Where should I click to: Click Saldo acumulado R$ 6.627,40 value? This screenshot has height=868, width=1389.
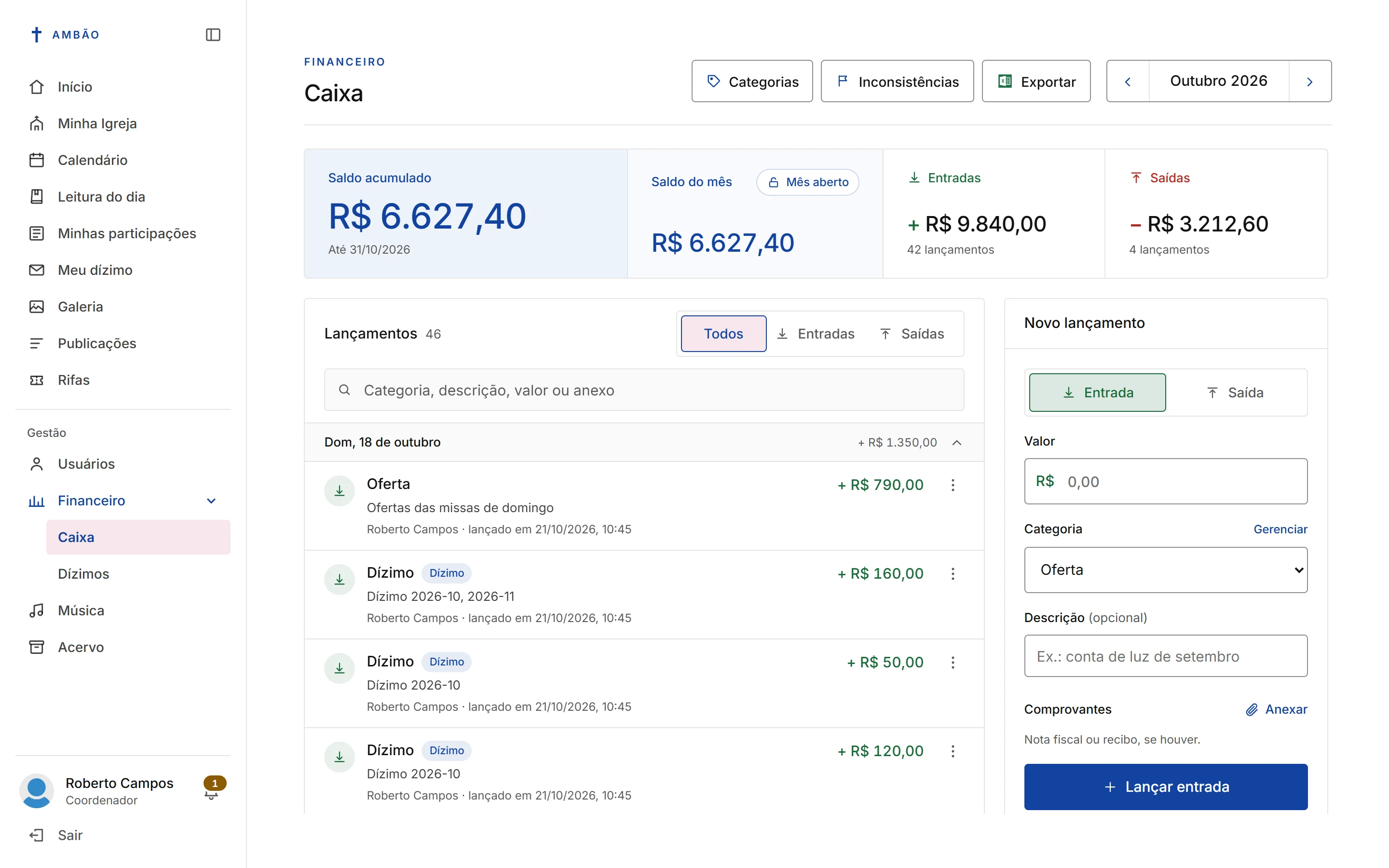[427, 217]
